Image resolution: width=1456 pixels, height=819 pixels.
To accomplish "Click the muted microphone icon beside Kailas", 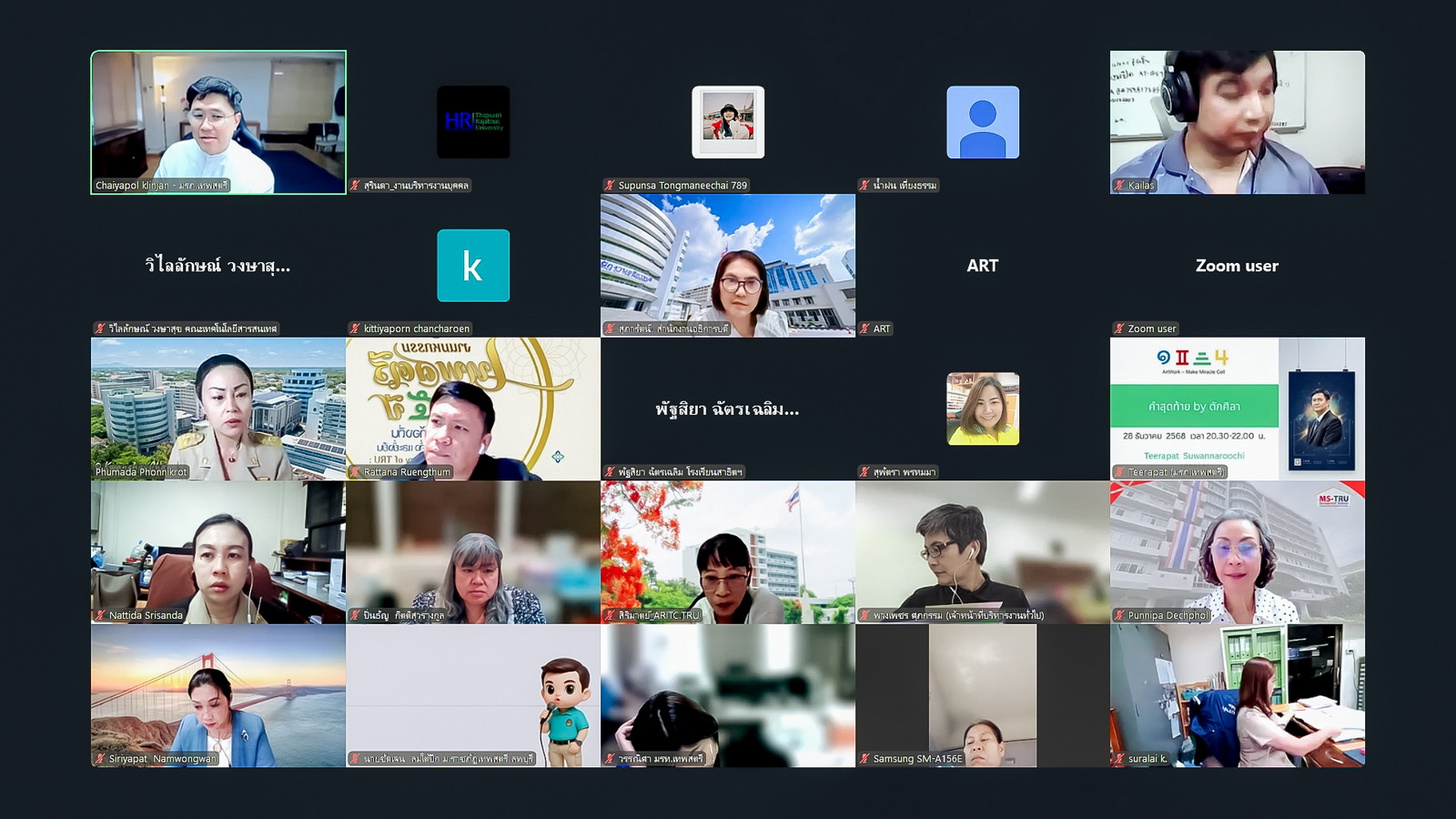I will click(x=1119, y=186).
